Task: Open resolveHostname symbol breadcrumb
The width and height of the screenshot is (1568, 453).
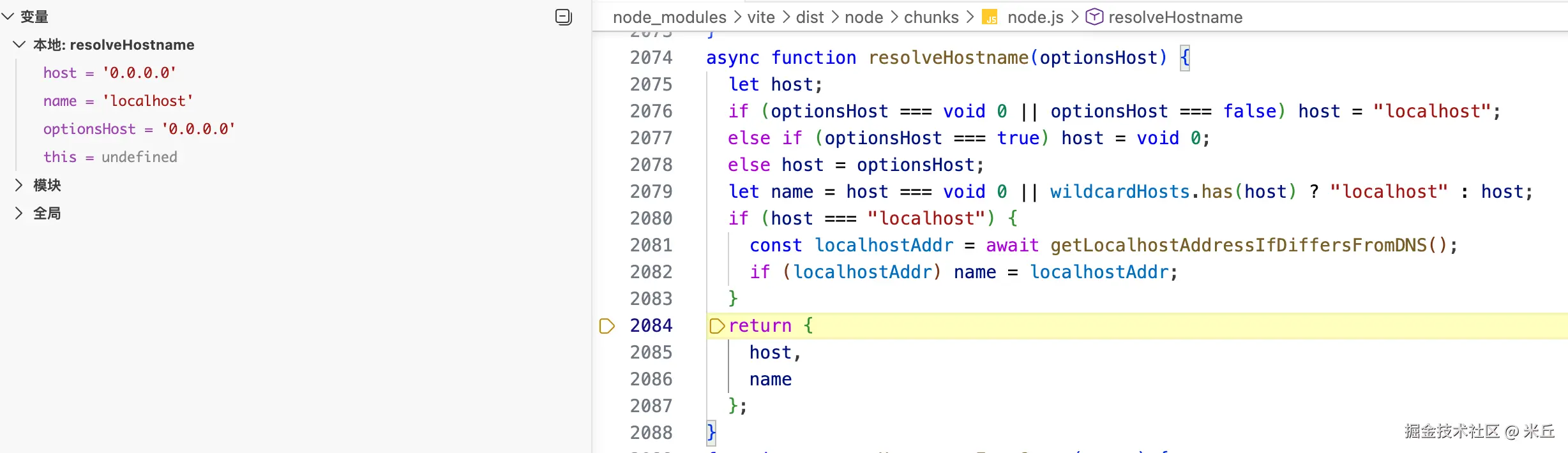Action: [x=1175, y=17]
